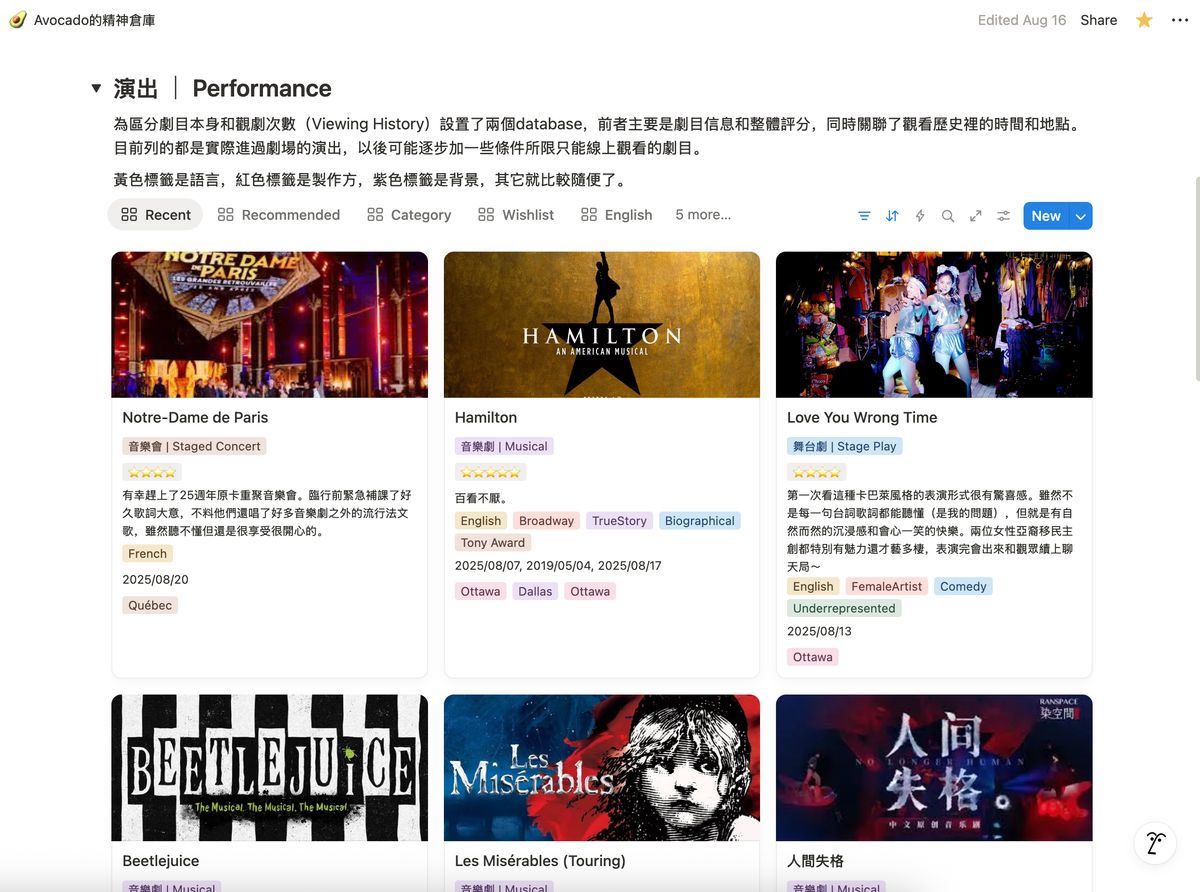This screenshot has width=1200, height=892.
Task: Open the Love You Wrong Time cover image
Action: point(934,325)
